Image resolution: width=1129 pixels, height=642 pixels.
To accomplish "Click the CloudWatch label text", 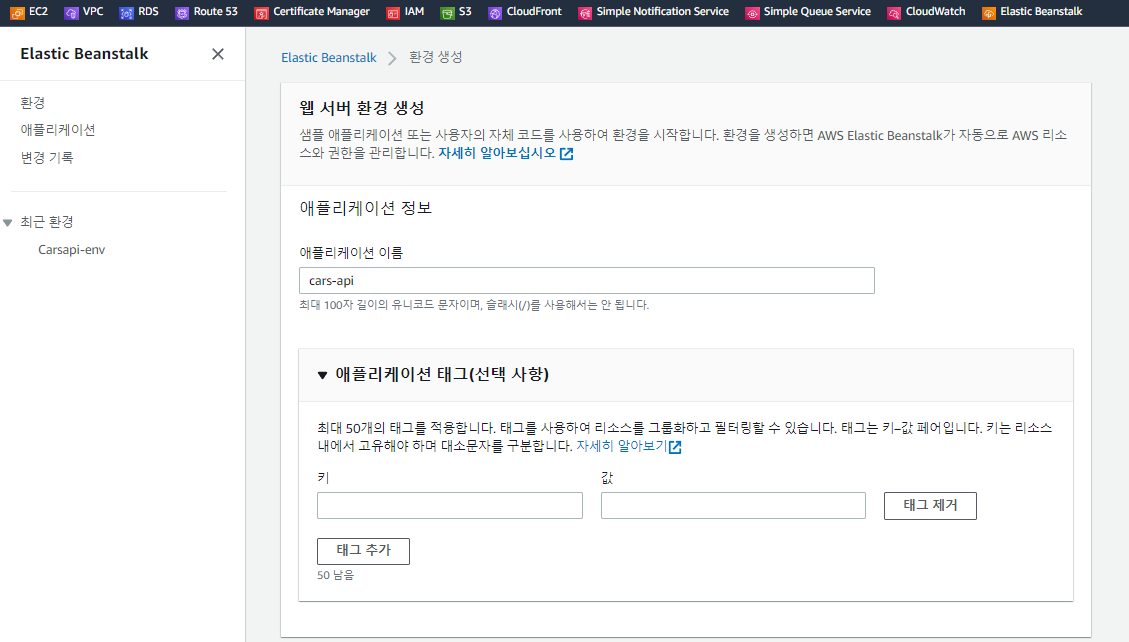I will tap(935, 12).
